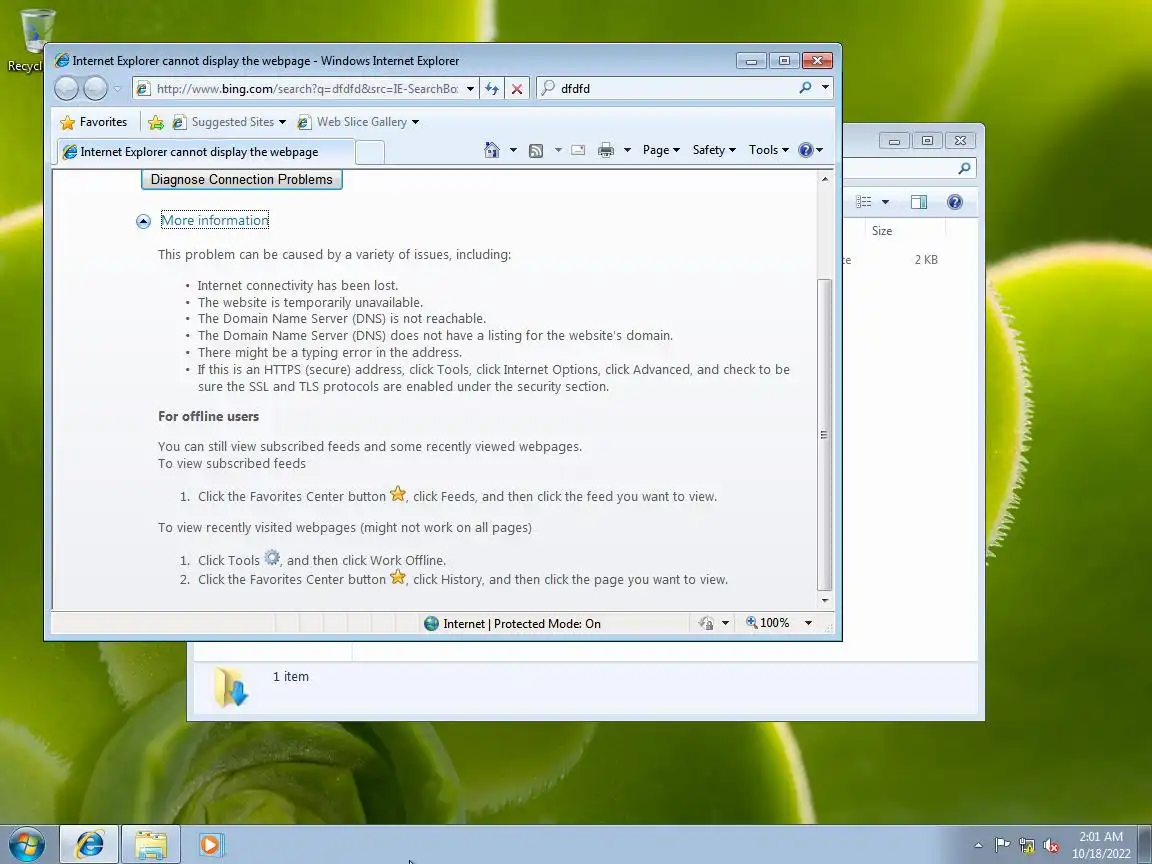Click Internet Explorer taskbar icon
1152x864 pixels.
89,844
